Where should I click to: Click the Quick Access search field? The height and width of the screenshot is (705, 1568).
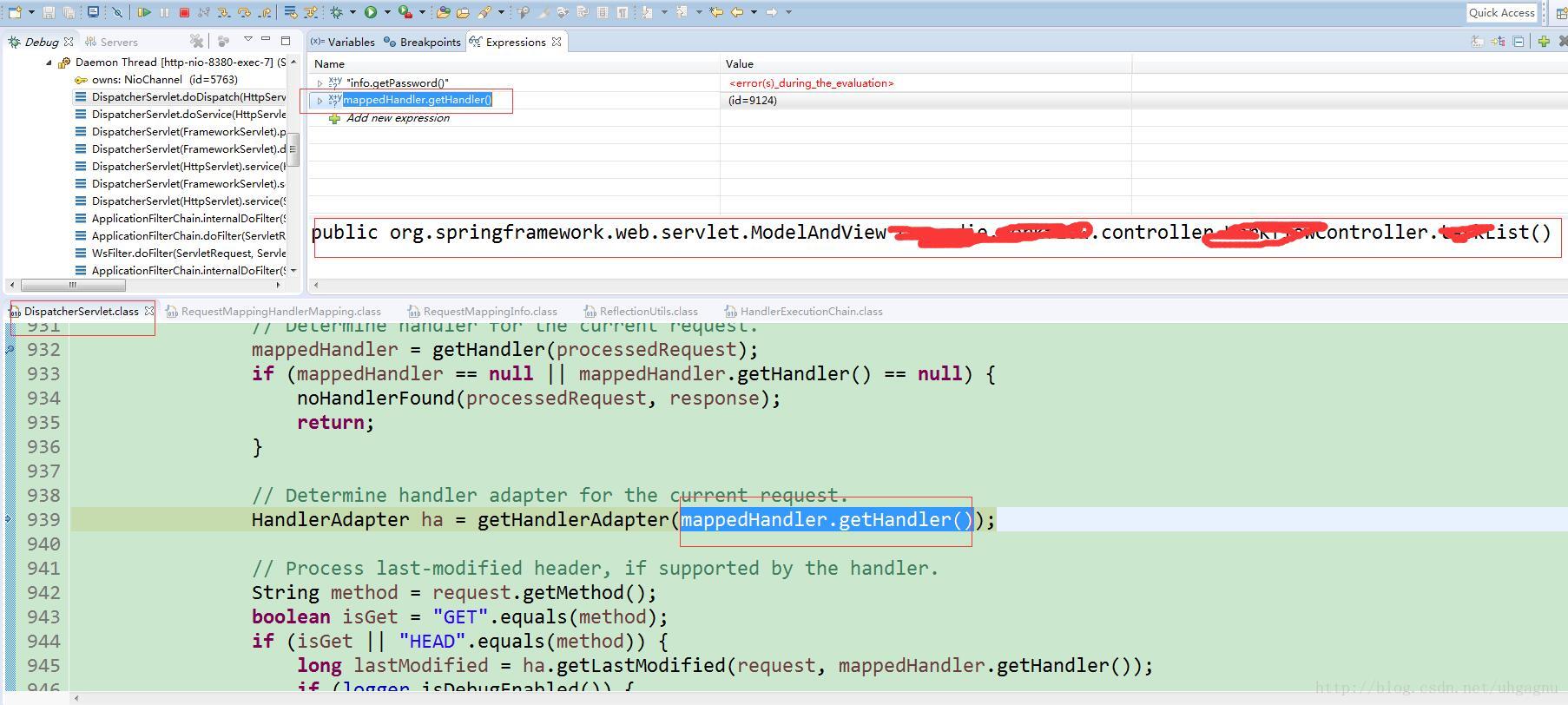[1501, 12]
